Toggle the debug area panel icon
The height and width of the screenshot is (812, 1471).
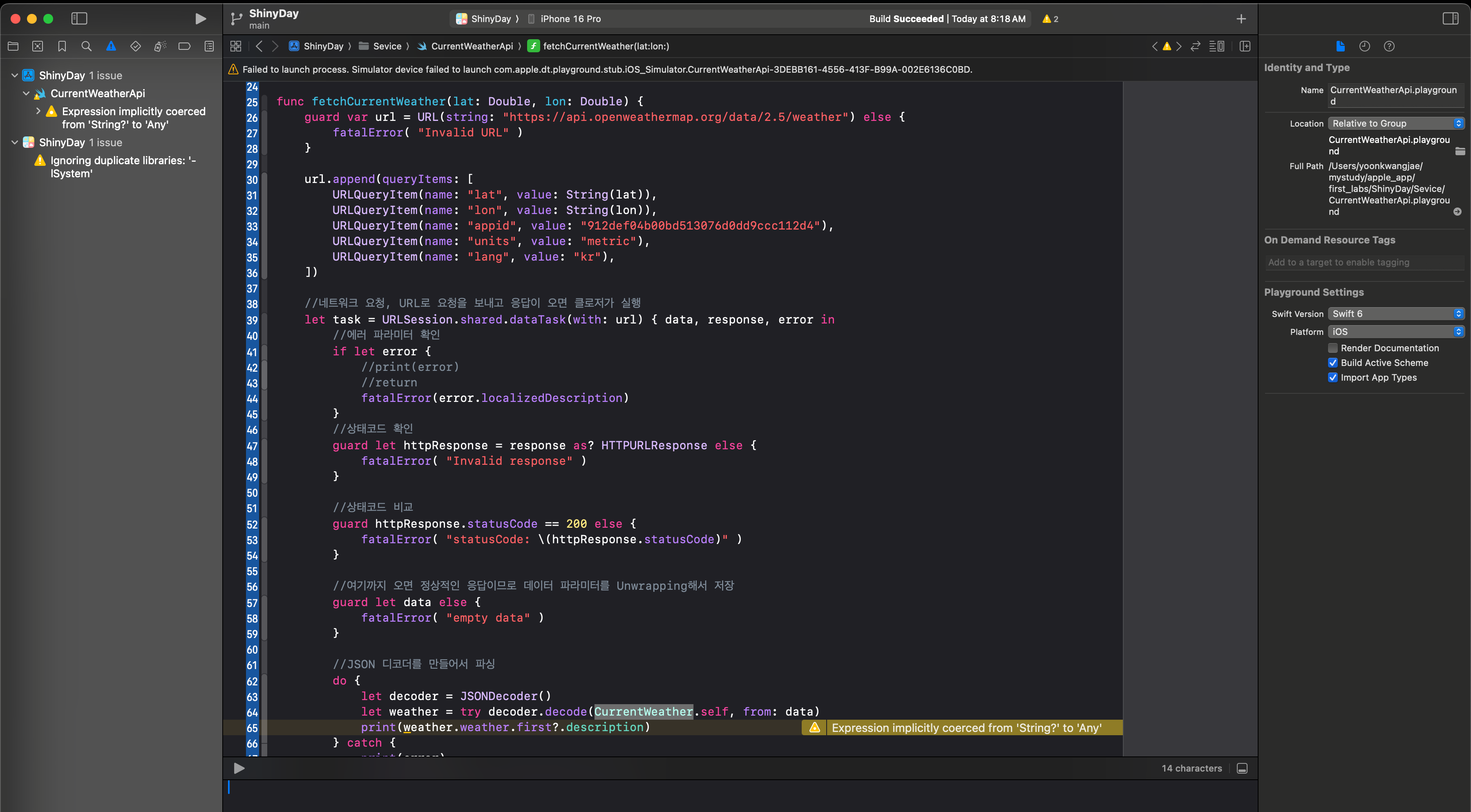pyautogui.click(x=1242, y=768)
